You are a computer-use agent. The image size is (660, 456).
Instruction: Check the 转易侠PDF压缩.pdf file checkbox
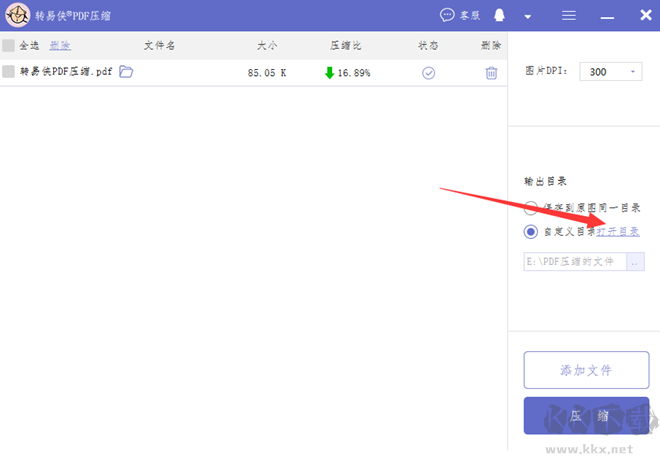[x=9, y=72]
